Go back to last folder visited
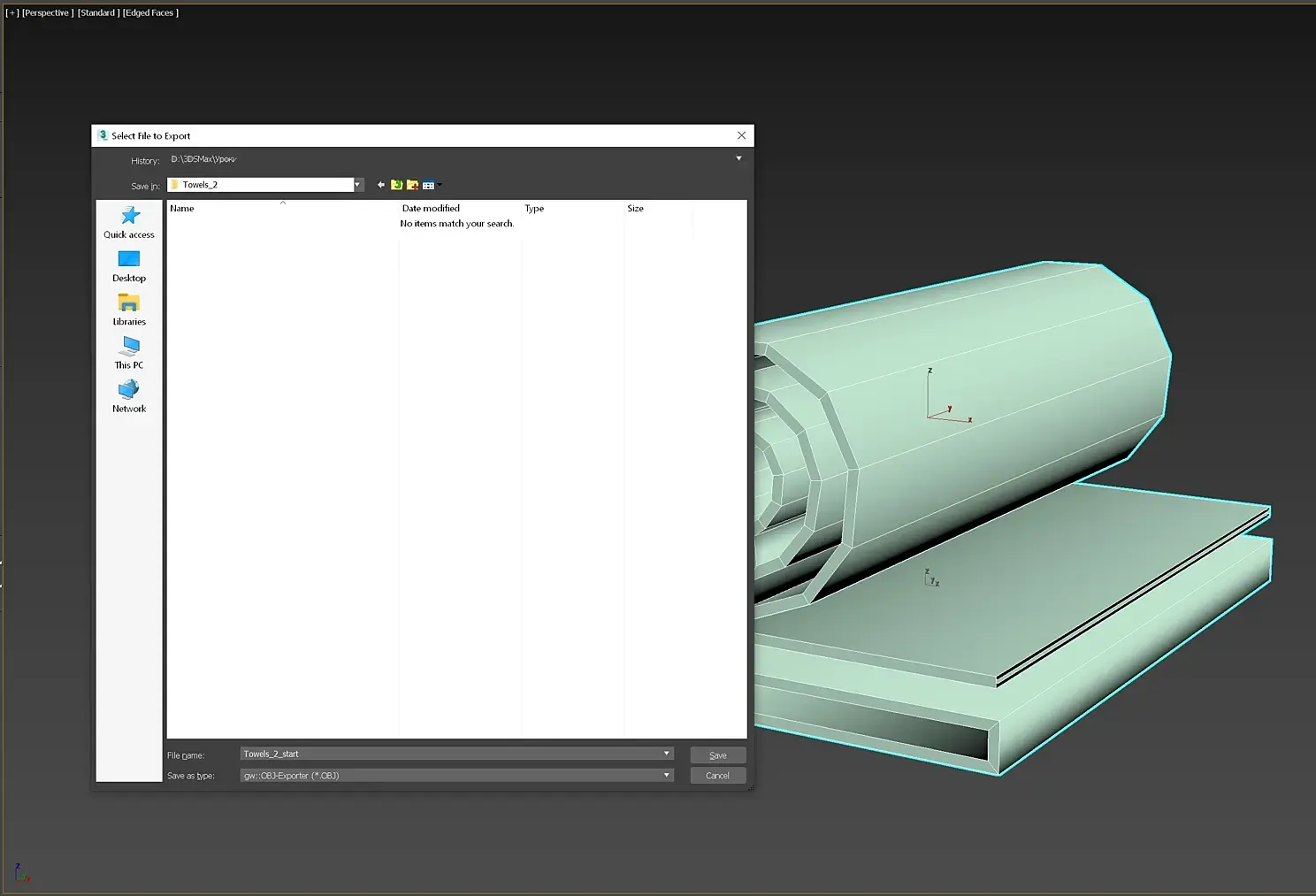Screen dimensions: 1316x896 (381, 185)
